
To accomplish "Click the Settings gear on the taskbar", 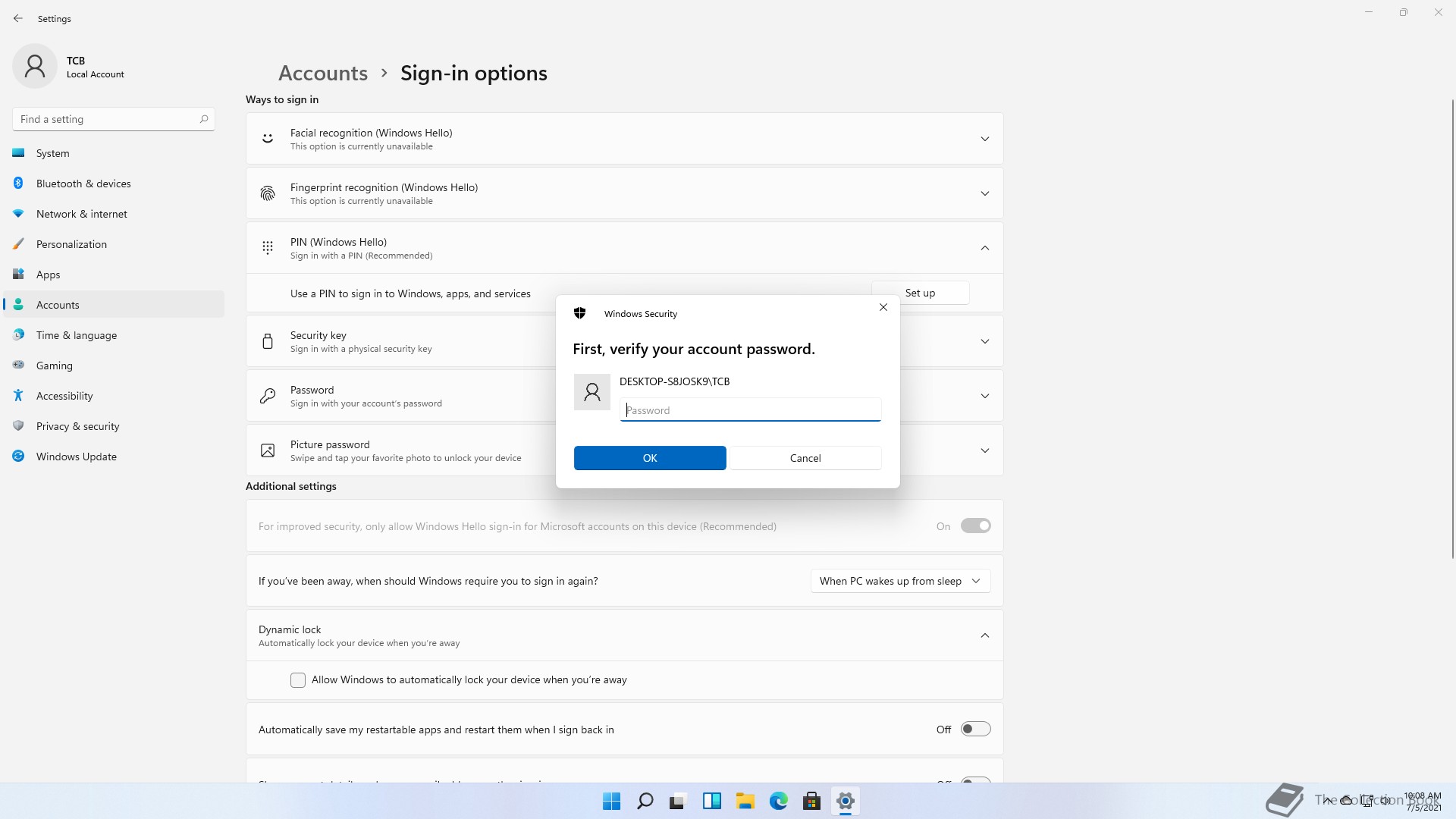I will pyautogui.click(x=846, y=801).
